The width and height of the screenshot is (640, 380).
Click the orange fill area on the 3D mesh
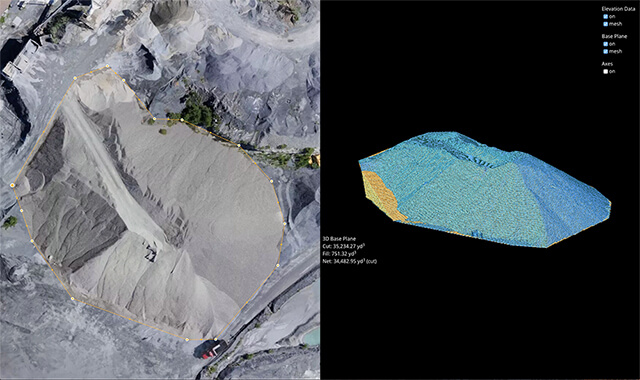point(380,195)
